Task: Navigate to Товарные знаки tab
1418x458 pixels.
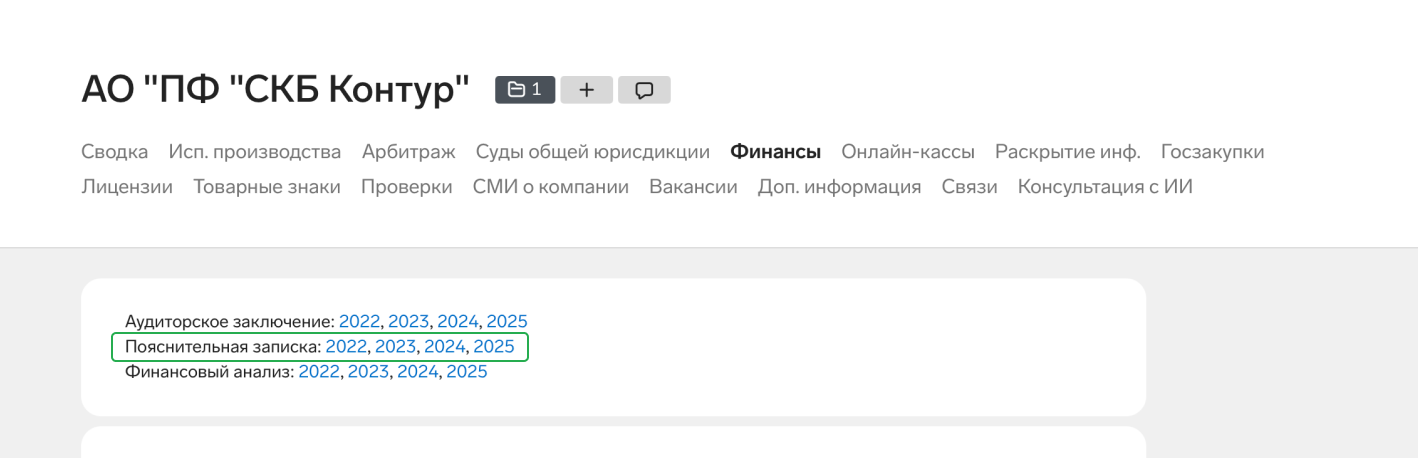Action: coord(267,187)
